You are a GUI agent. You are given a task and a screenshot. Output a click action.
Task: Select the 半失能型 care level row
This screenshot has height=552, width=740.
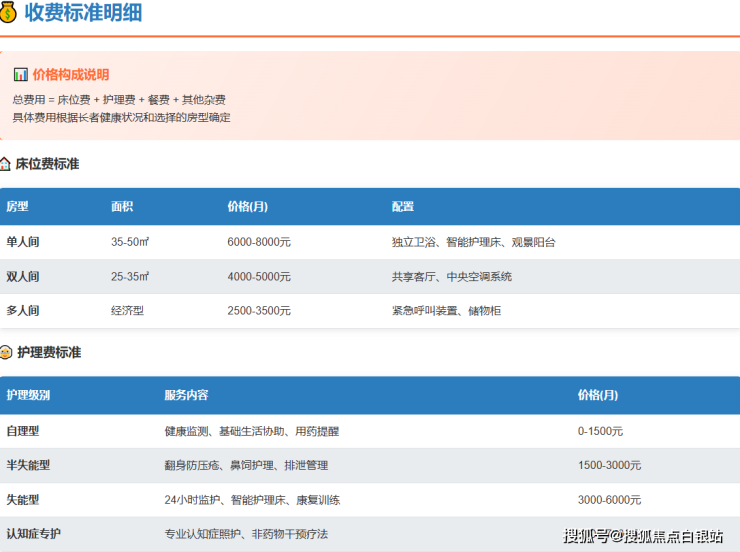click(28, 465)
